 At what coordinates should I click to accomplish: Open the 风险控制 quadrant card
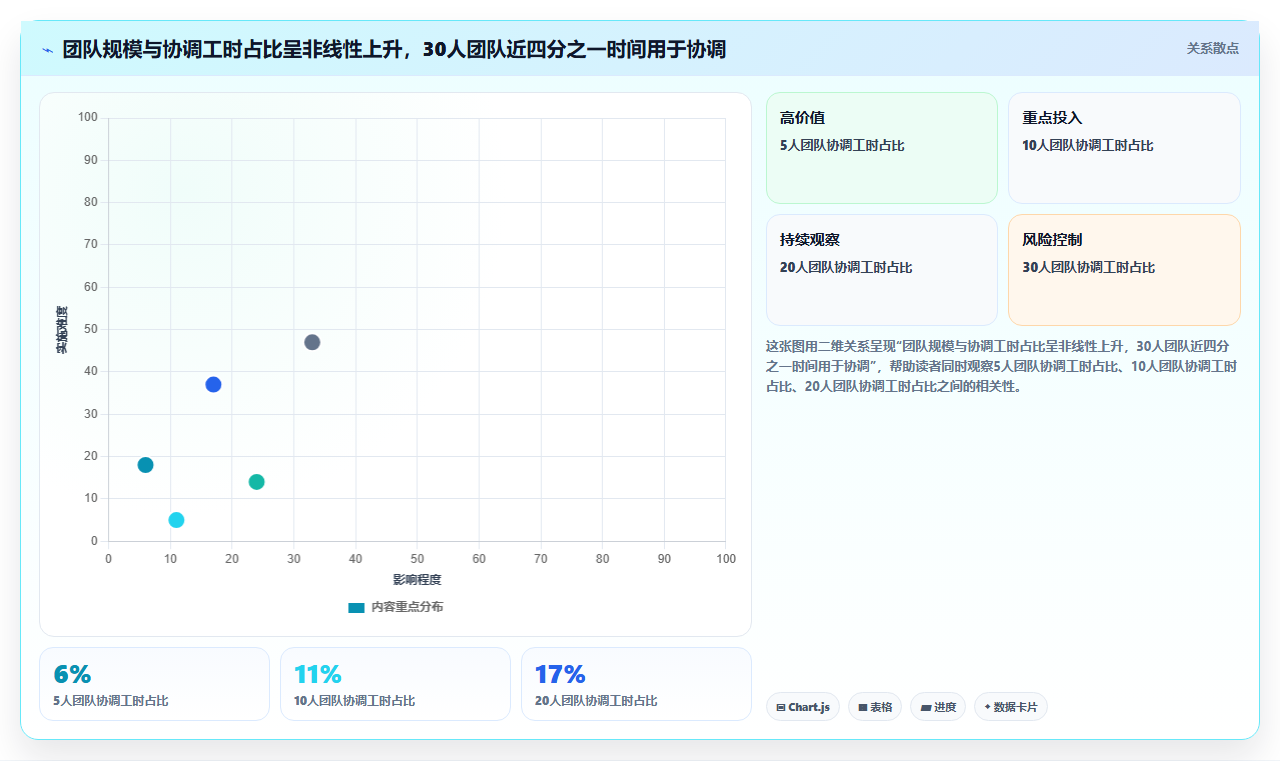[1124, 270]
